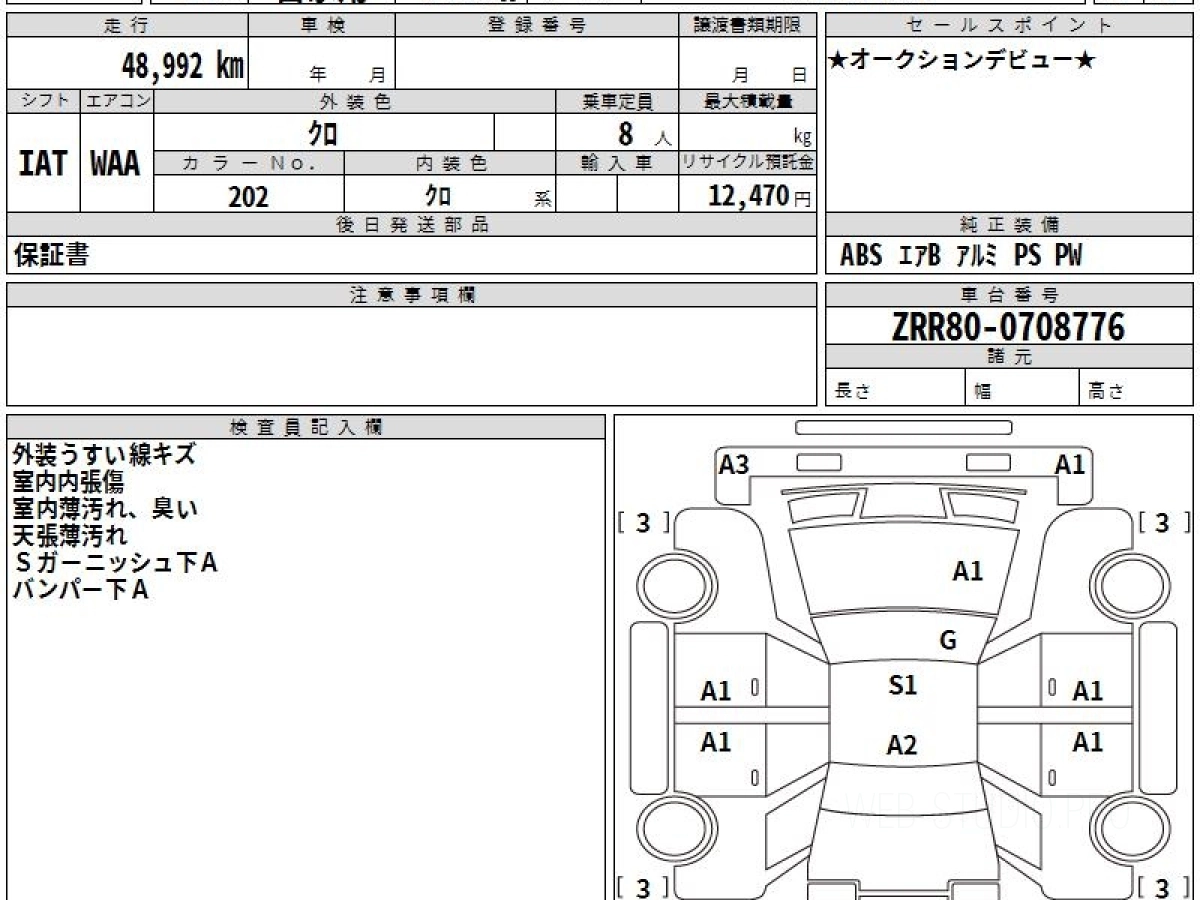The width and height of the screenshot is (1200, 900).
Task: Select the G mark on the windshield
Action: (948, 641)
